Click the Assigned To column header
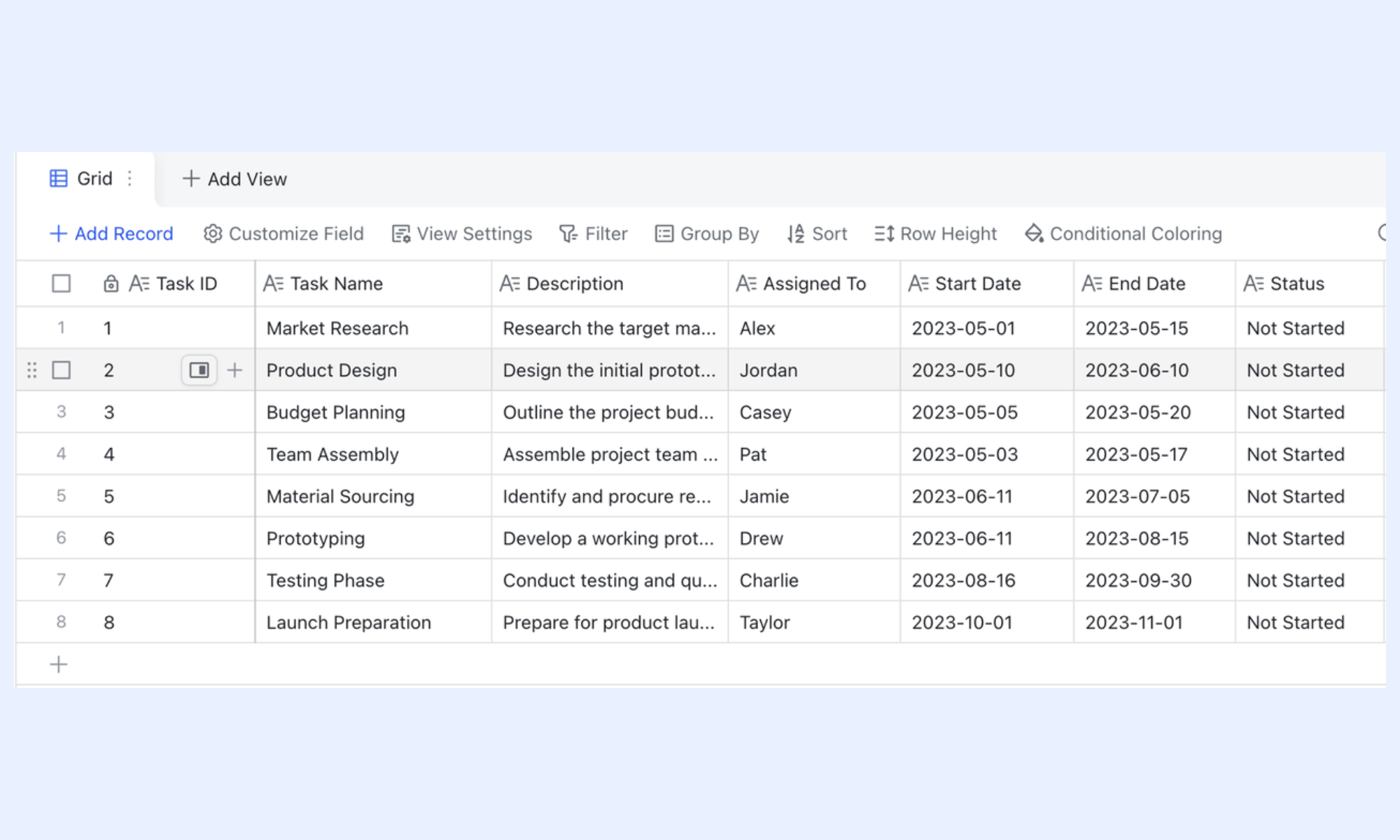 pyautogui.click(x=815, y=283)
